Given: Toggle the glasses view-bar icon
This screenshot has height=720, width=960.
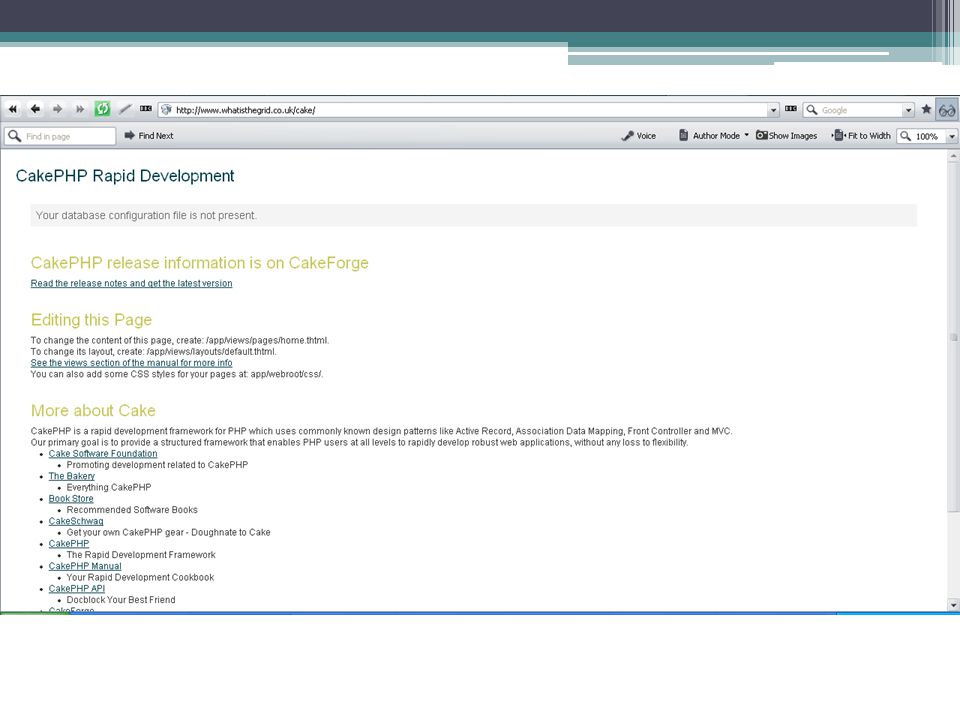Looking at the screenshot, I should [x=947, y=111].
